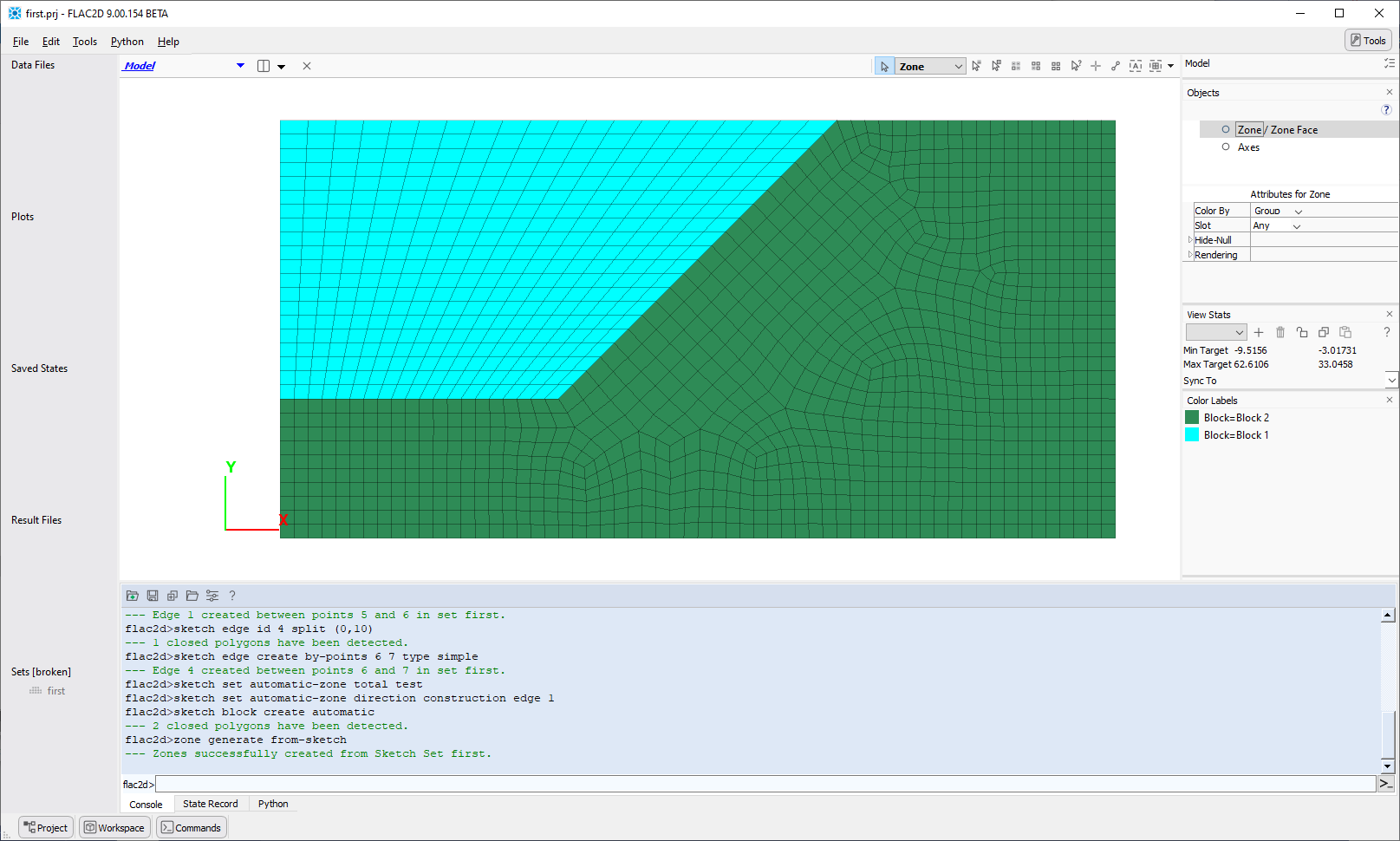Open the Sync To dropdown
Screen dimensions: 1400x841
(1391, 381)
